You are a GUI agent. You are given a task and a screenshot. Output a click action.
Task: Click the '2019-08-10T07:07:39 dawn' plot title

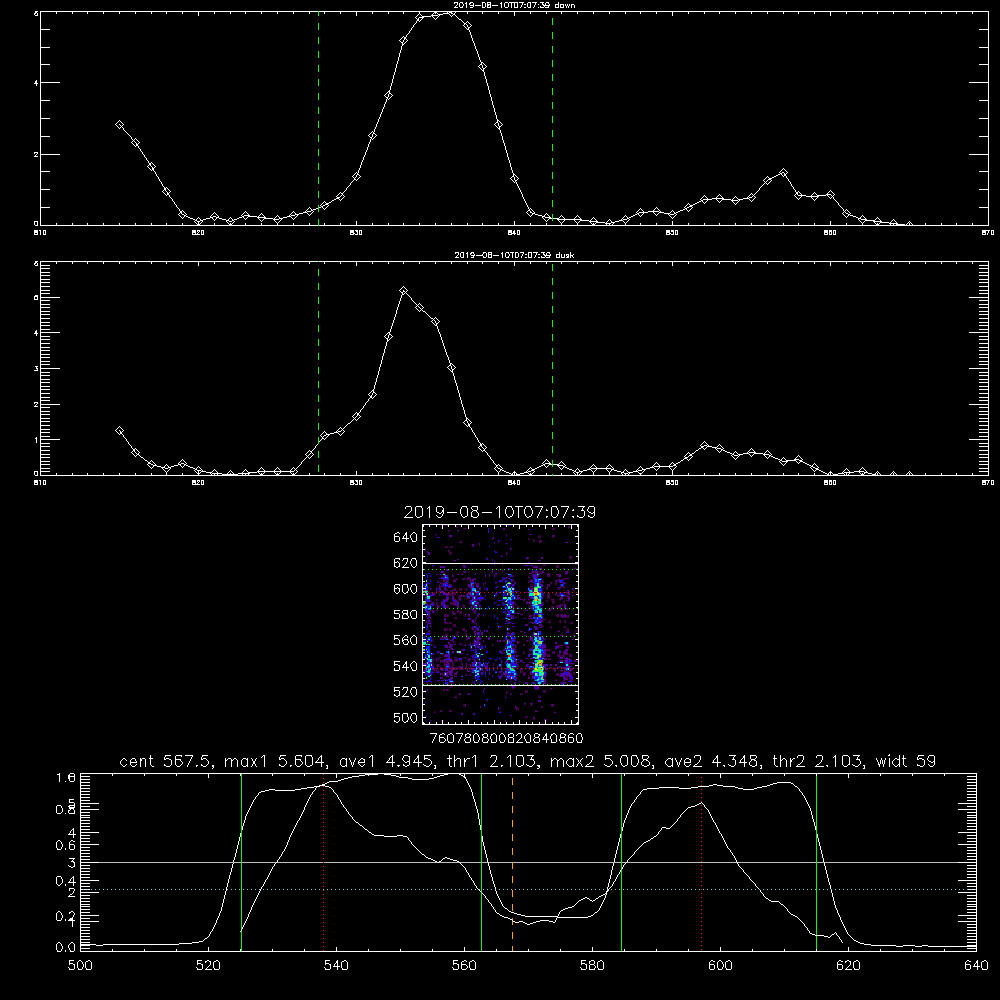pos(514,5)
